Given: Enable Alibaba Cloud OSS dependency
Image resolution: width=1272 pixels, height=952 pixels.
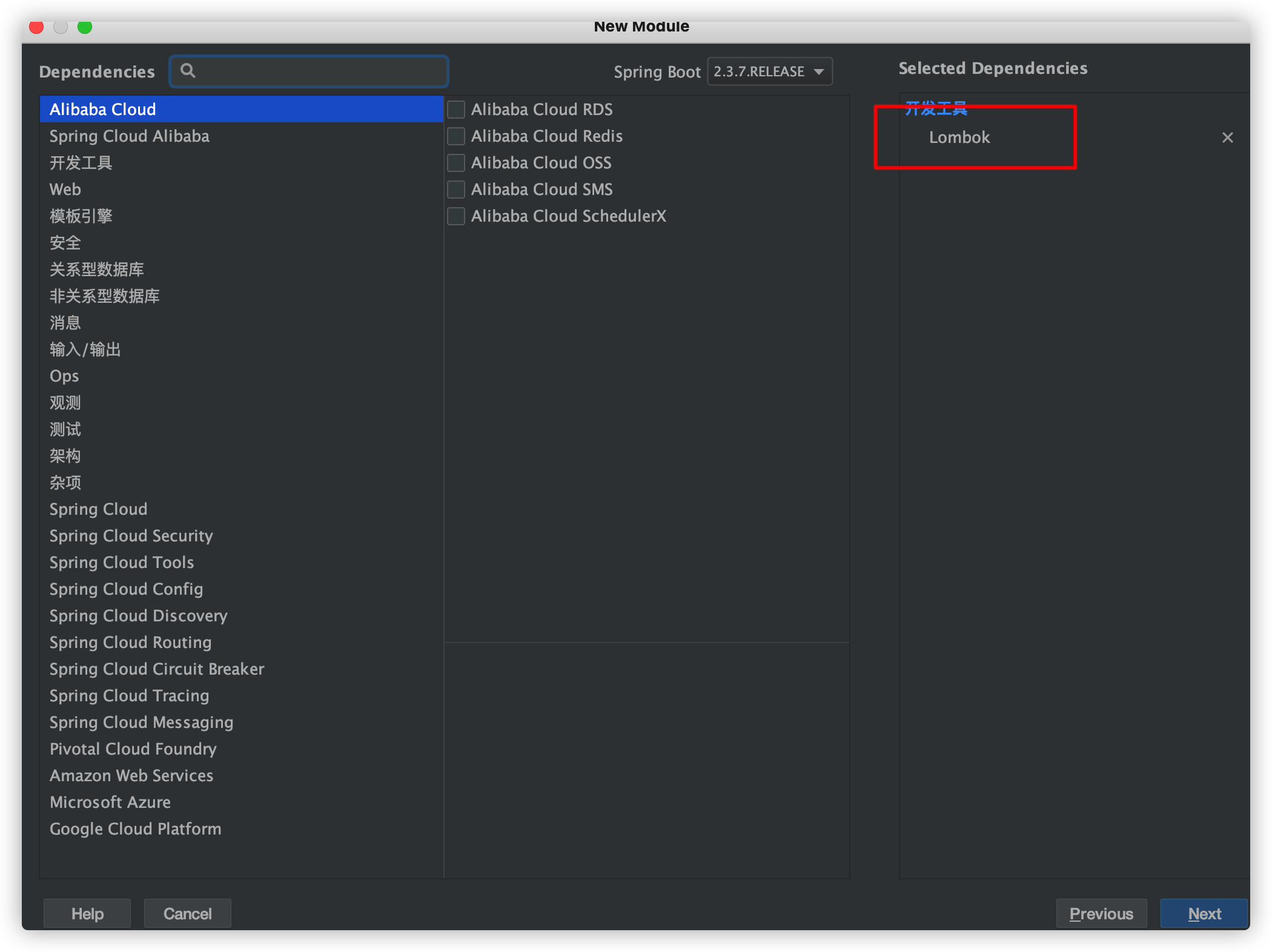Looking at the screenshot, I should pyautogui.click(x=456, y=163).
